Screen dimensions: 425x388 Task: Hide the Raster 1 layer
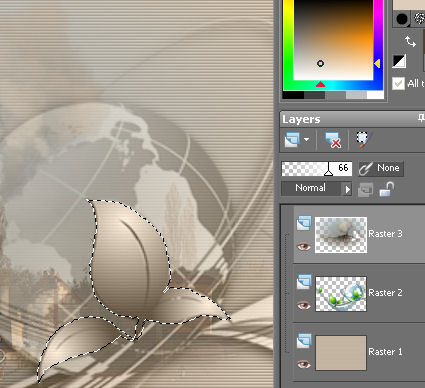[304, 364]
